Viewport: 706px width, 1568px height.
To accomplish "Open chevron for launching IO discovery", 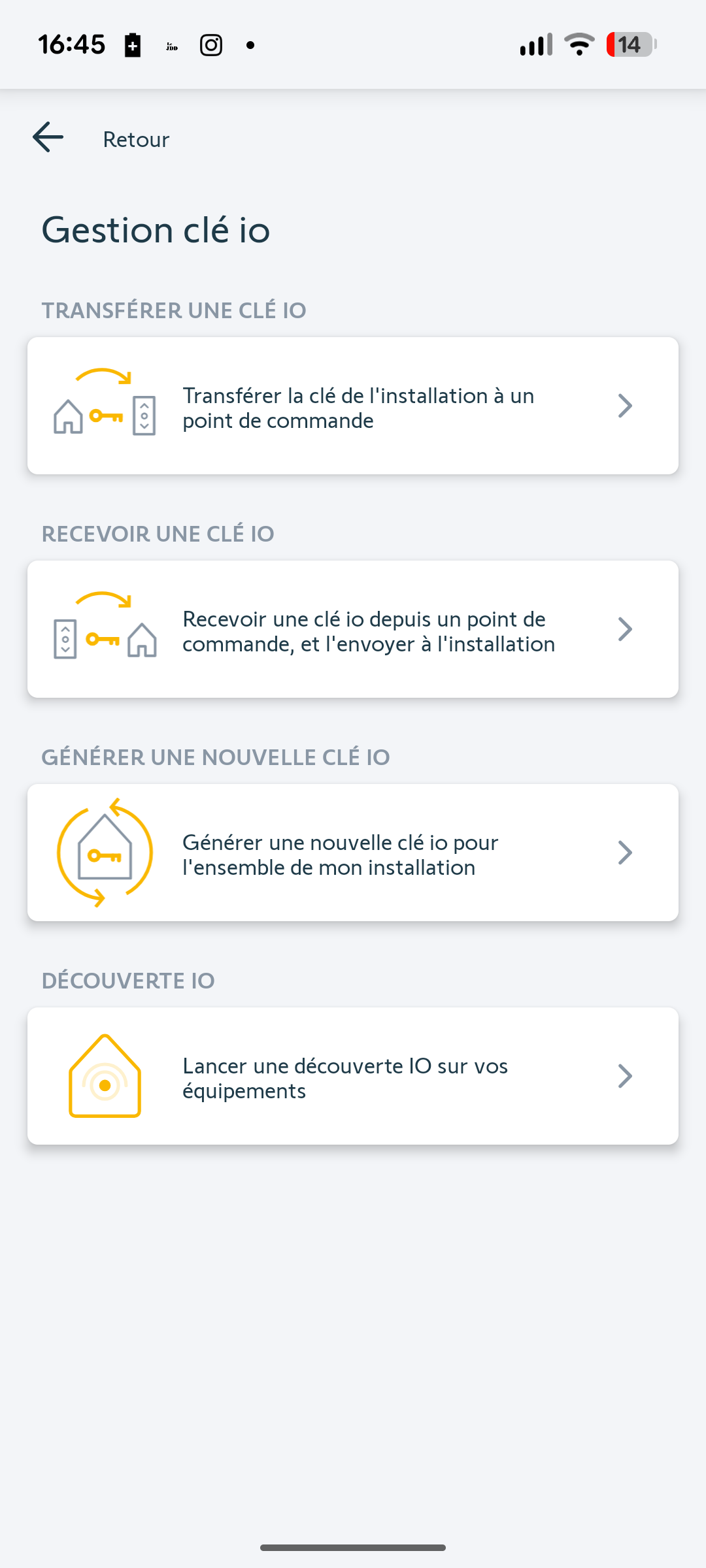I will tap(625, 1076).
